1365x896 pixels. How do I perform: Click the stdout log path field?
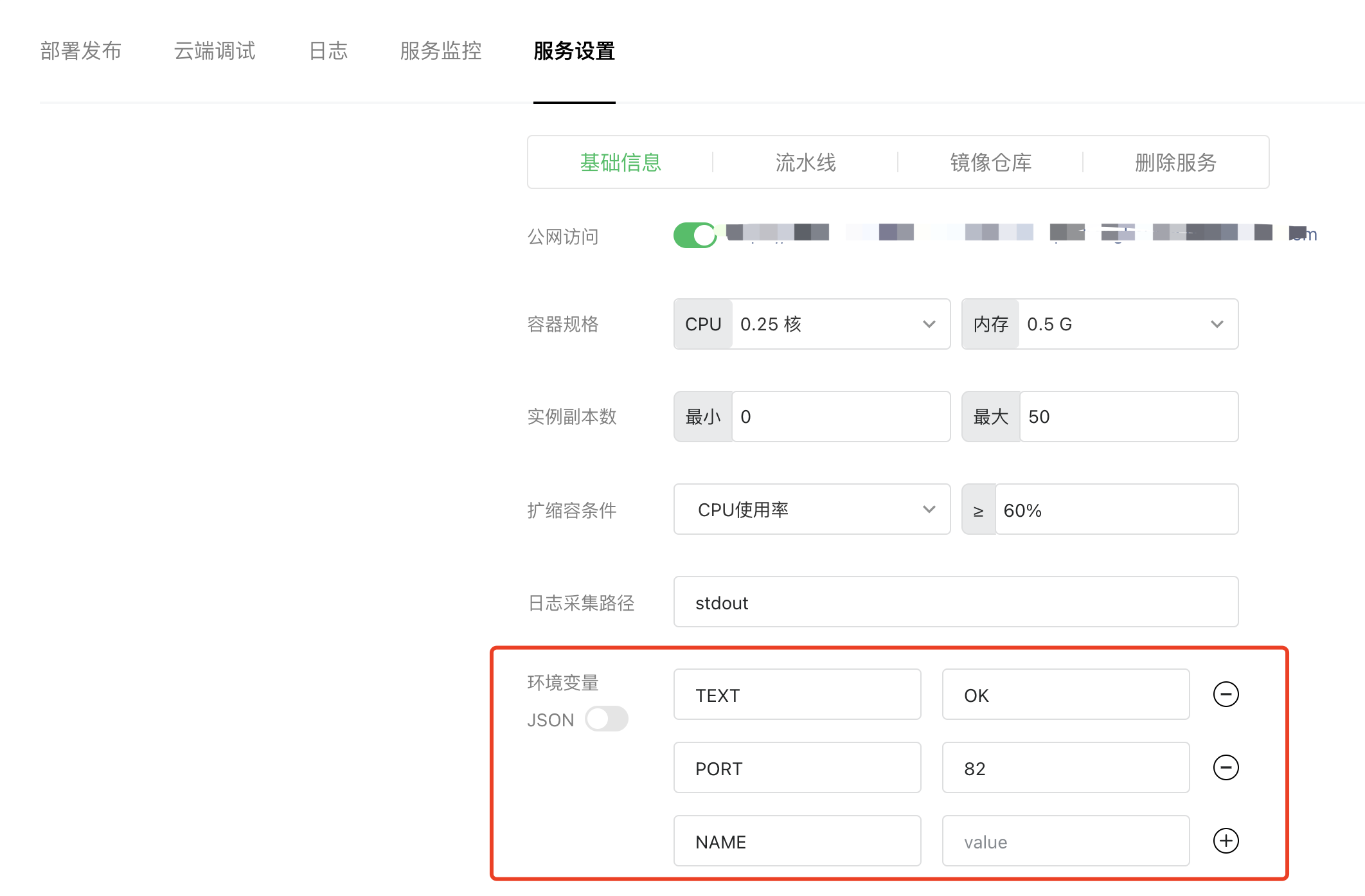(956, 602)
